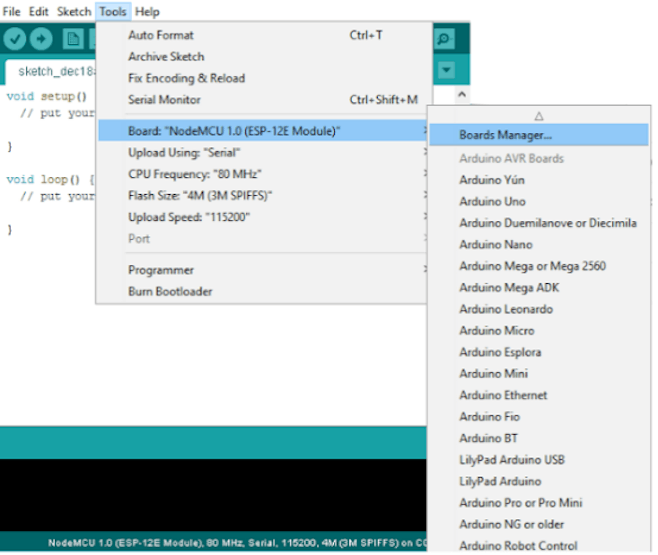Viewport: 658px width, 555px height.
Task: Open the File menu
Action: 11,11
